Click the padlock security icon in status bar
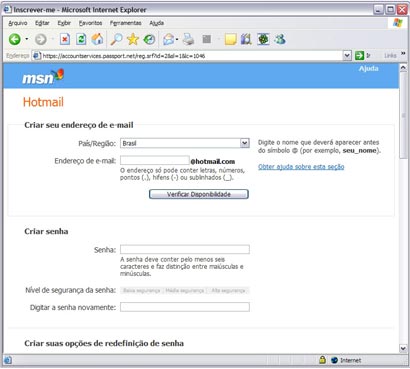The width and height of the screenshot is (410, 369). [322, 360]
